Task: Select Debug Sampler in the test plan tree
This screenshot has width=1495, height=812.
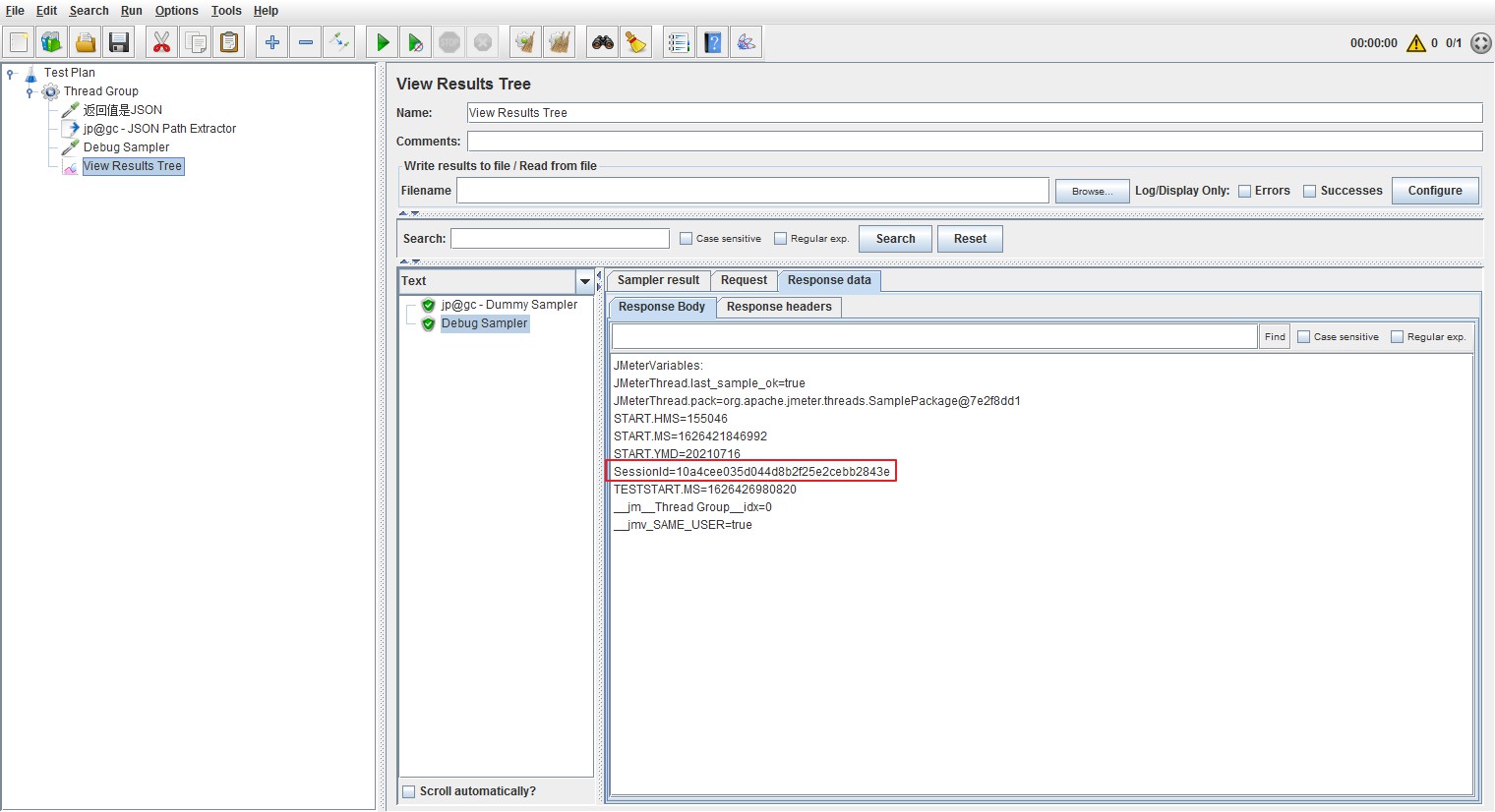Action: 126,147
